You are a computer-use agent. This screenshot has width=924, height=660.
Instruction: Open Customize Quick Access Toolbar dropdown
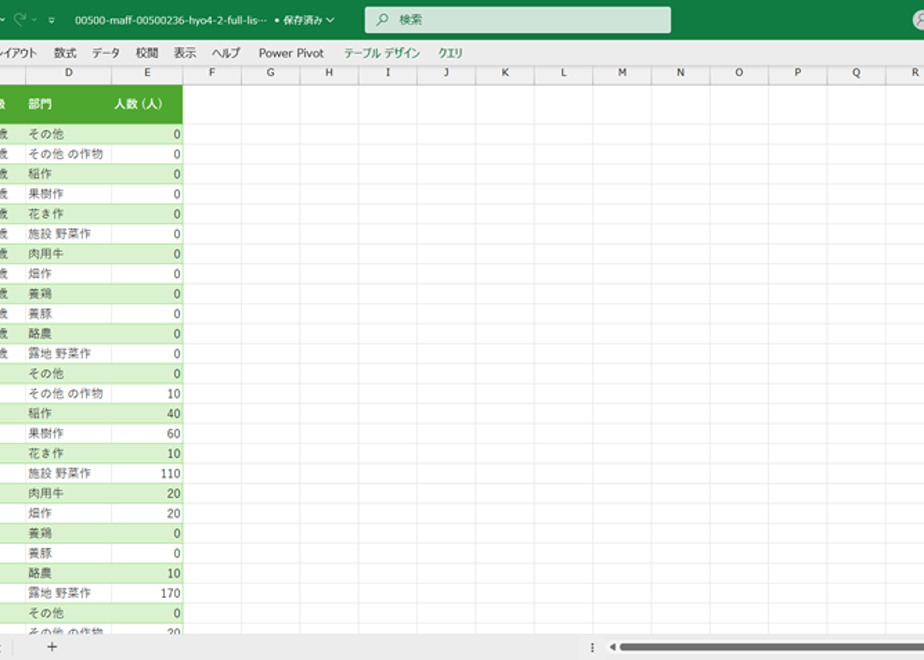coord(52,20)
